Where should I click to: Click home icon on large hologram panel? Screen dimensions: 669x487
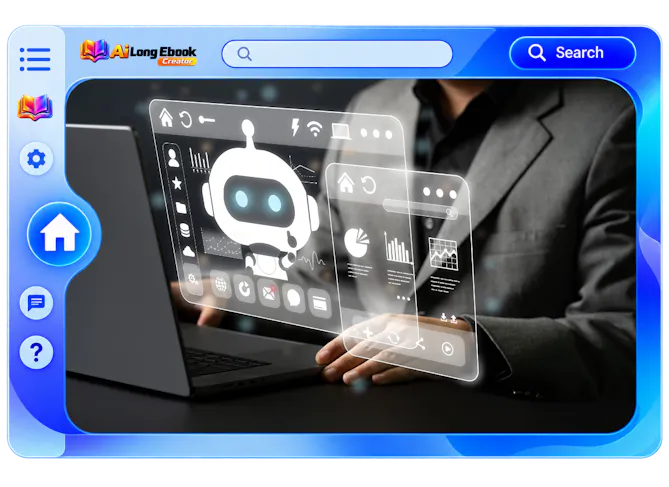pos(166,117)
